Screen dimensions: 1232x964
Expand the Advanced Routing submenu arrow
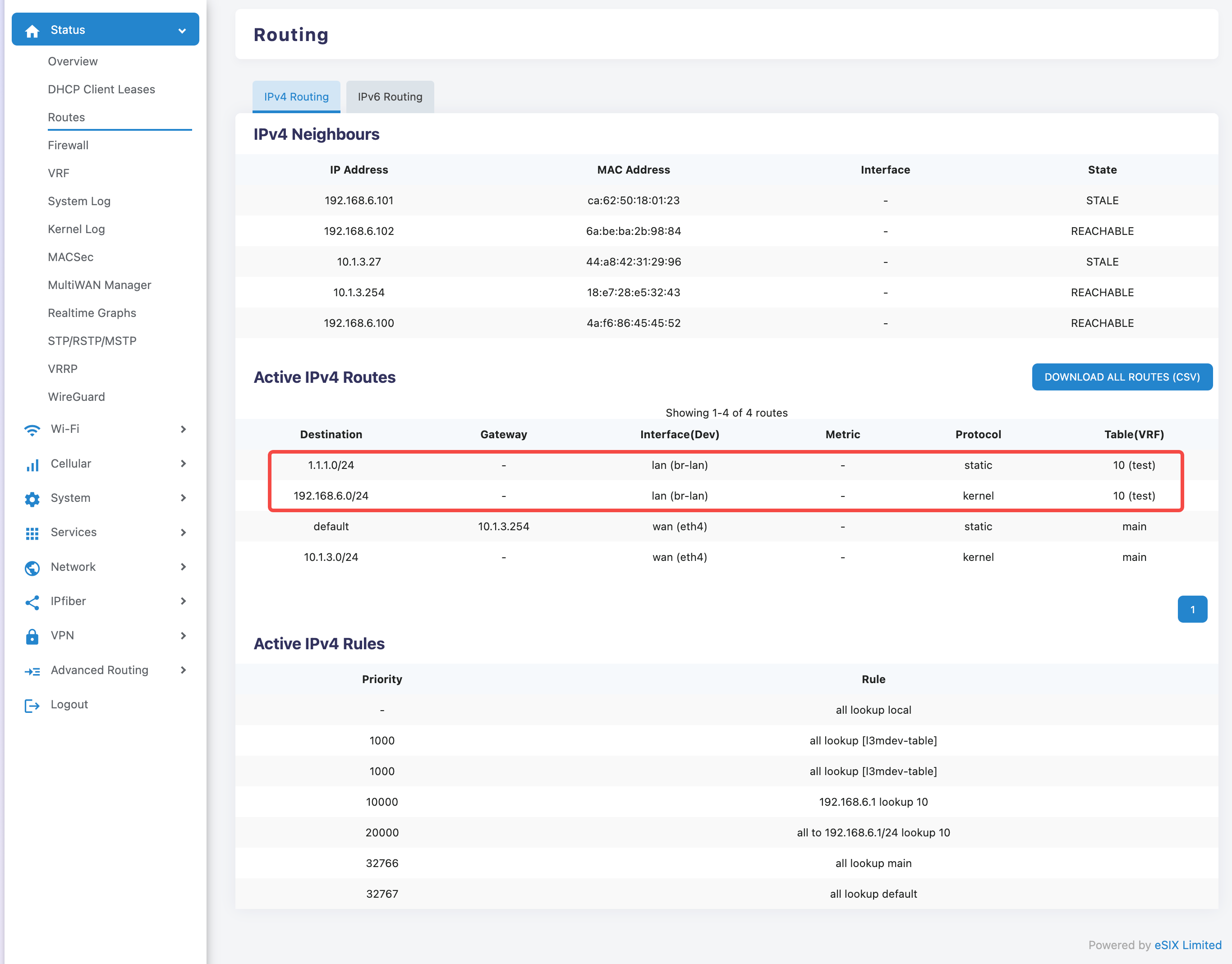(x=184, y=670)
